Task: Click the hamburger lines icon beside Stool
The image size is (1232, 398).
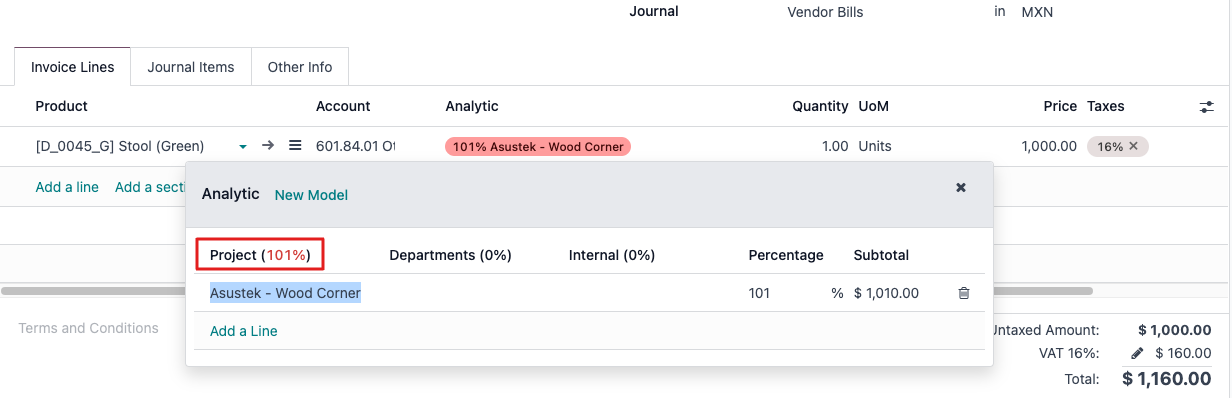Action: point(295,146)
